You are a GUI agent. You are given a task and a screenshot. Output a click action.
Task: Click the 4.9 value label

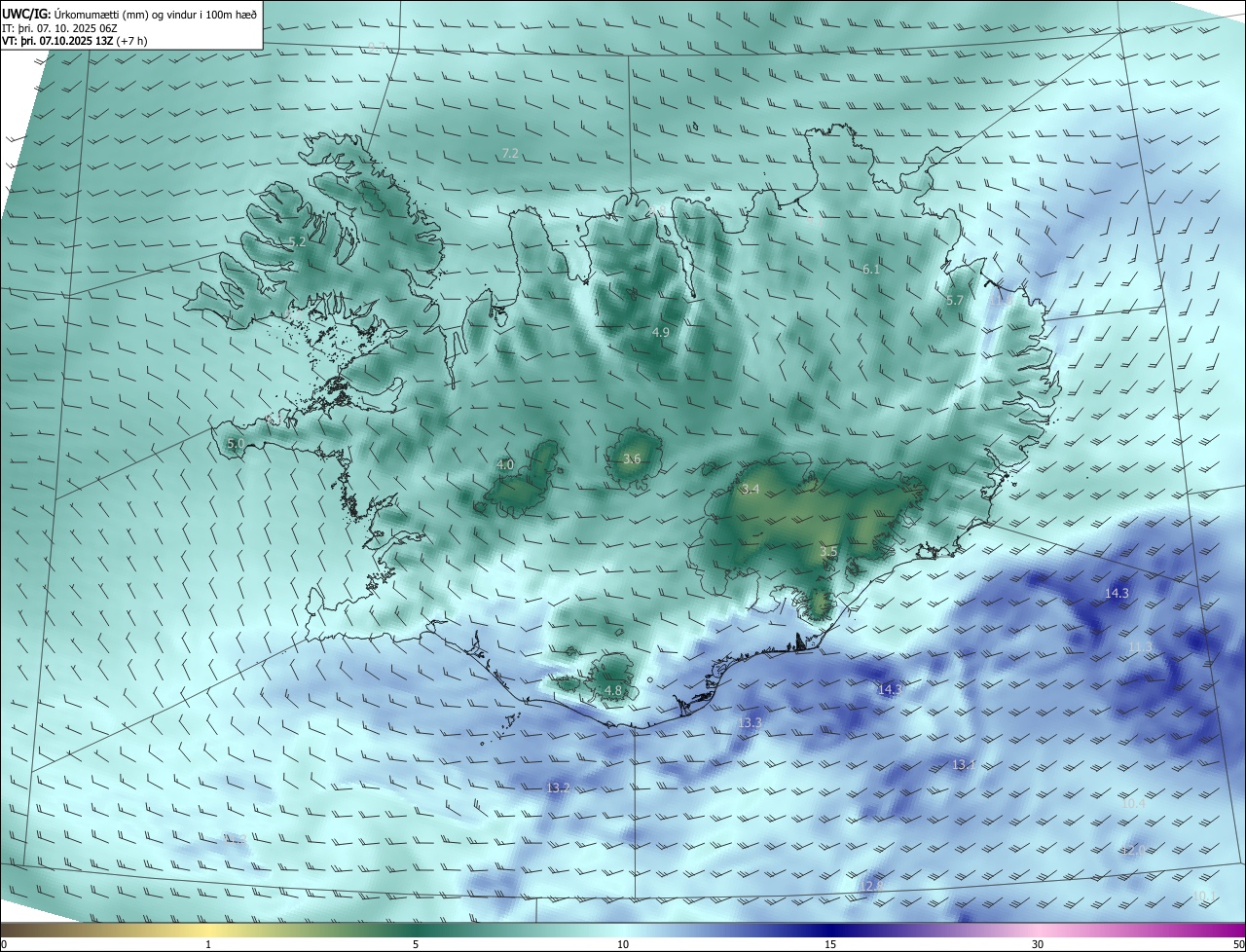point(661,333)
